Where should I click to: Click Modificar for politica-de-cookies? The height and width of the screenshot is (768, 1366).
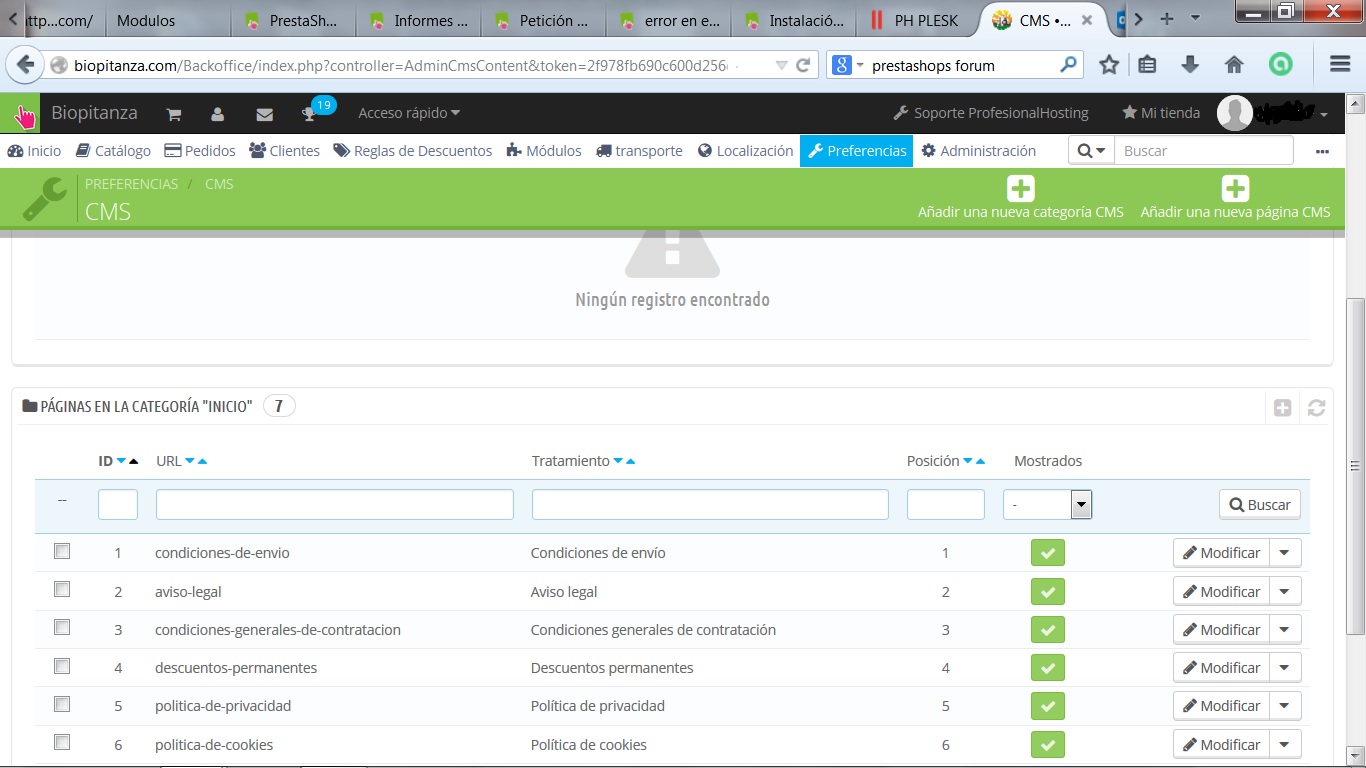coord(1221,745)
